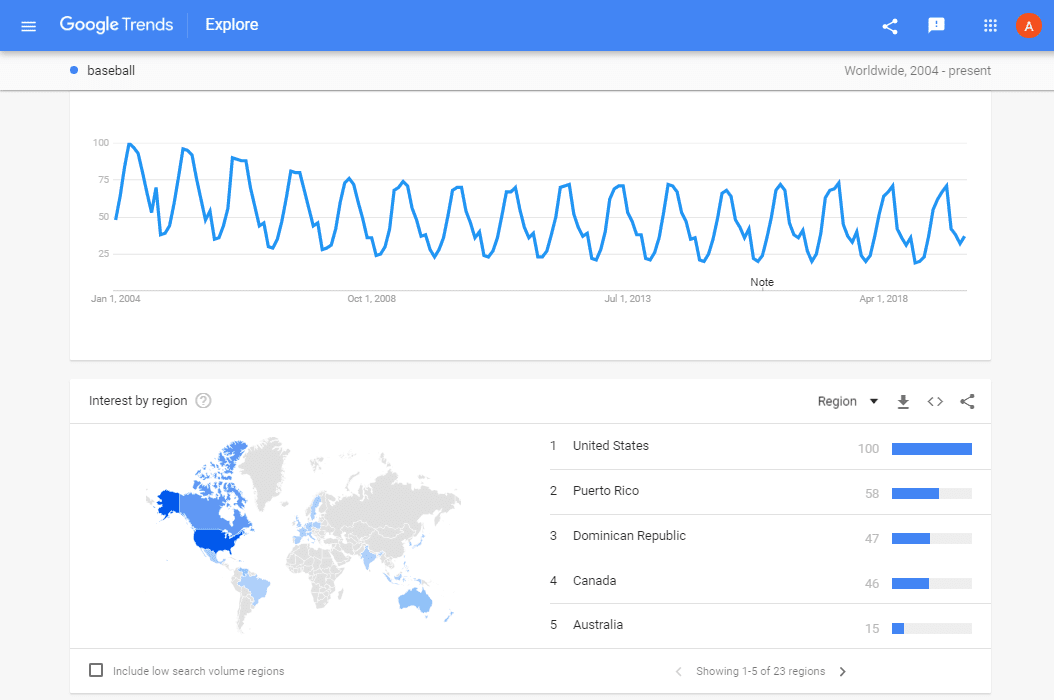Open the send feedback icon
The height and width of the screenshot is (700, 1054).
coord(937,26)
